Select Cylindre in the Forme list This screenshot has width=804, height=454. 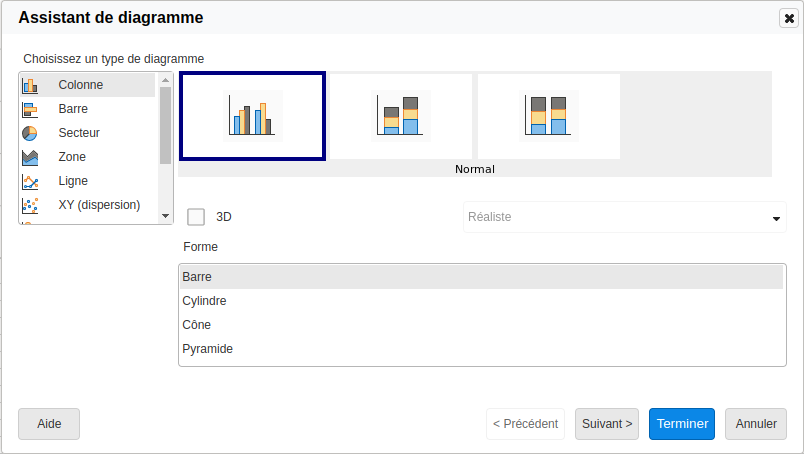click(480, 301)
